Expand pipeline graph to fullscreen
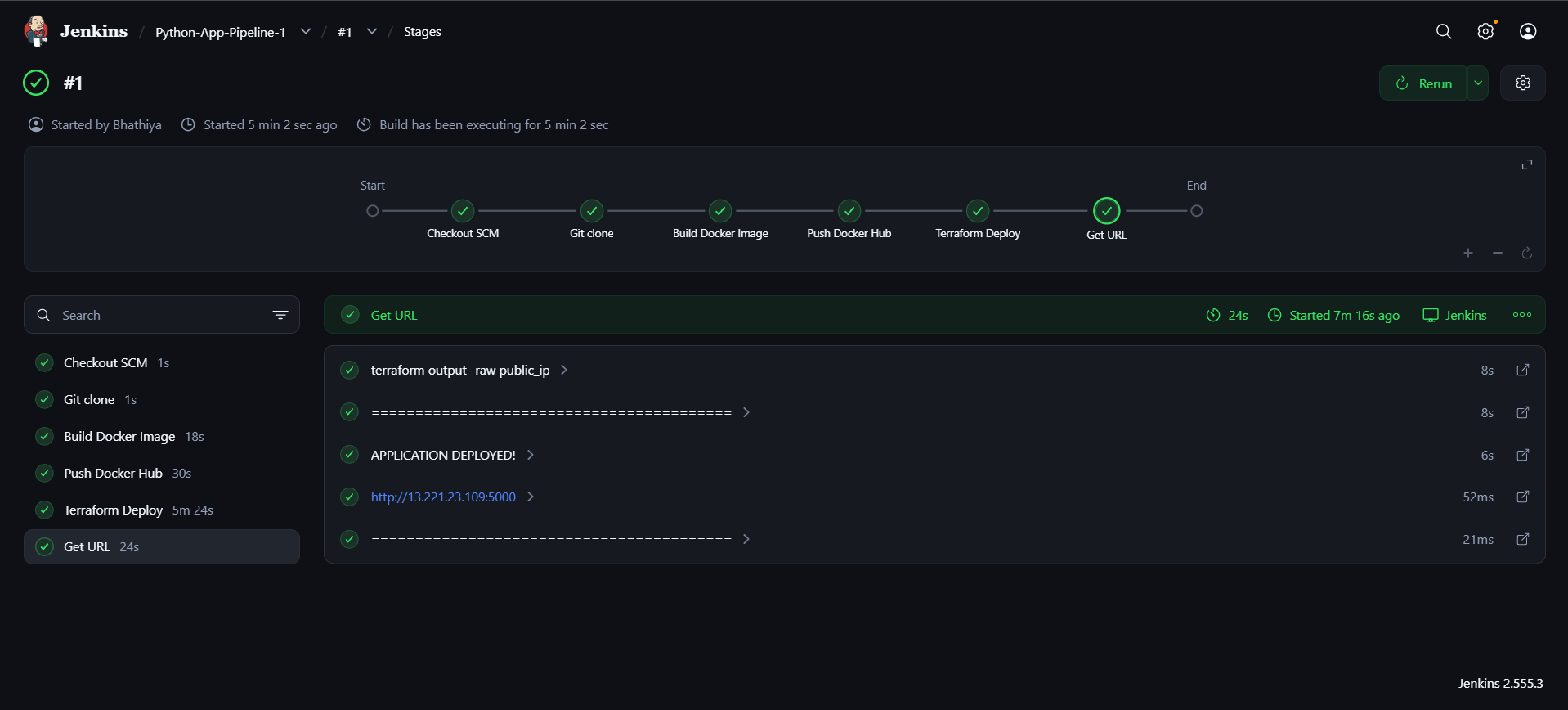The image size is (1568, 710). (1526, 164)
